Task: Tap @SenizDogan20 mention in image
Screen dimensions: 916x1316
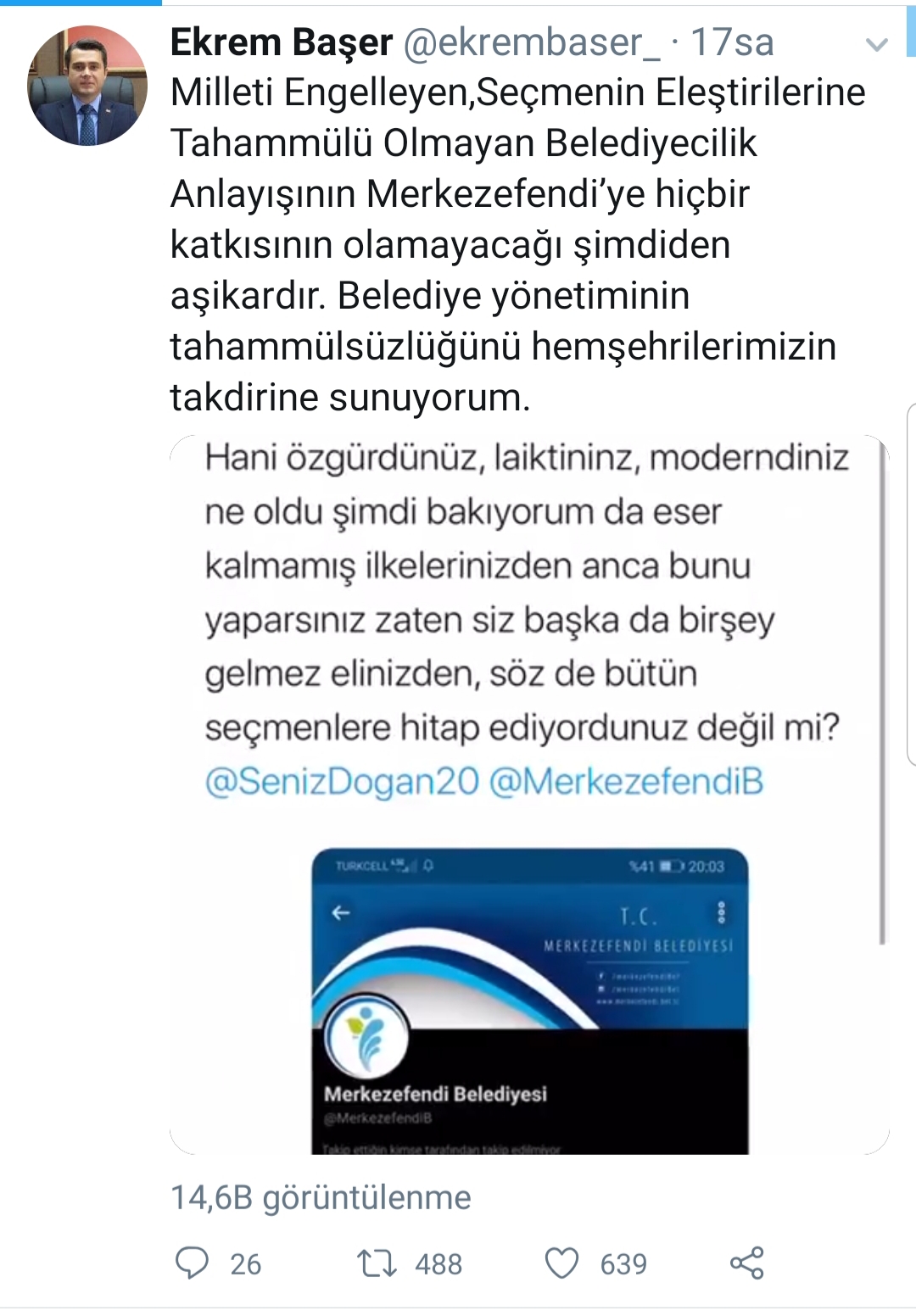Action: coord(342,782)
